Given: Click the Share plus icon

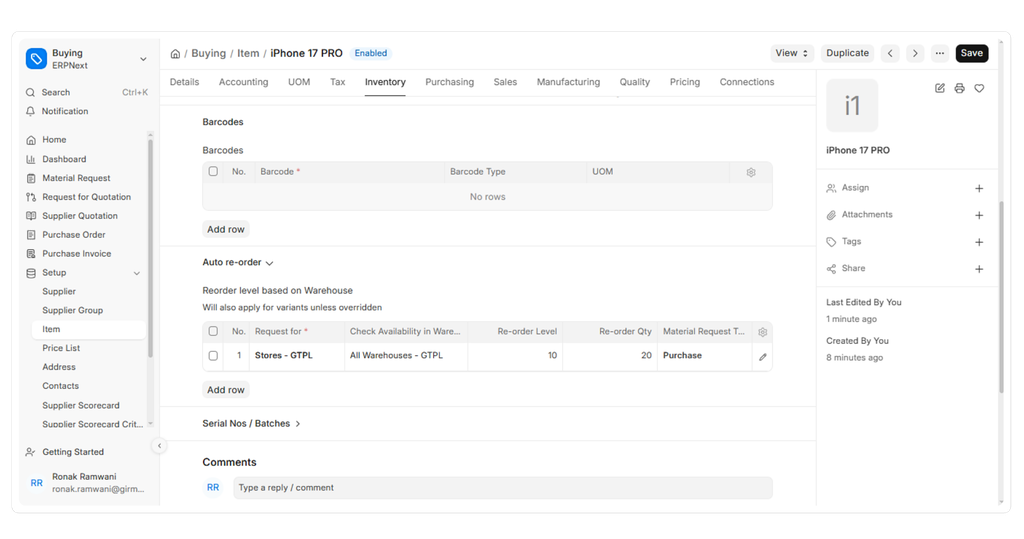Looking at the screenshot, I should [x=979, y=269].
